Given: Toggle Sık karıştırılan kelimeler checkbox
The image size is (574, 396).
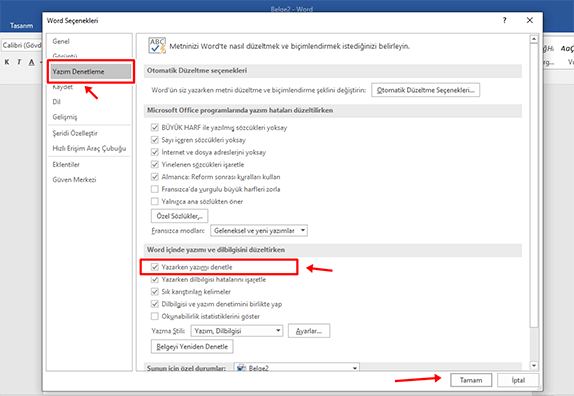Looking at the screenshot, I should click(155, 292).
